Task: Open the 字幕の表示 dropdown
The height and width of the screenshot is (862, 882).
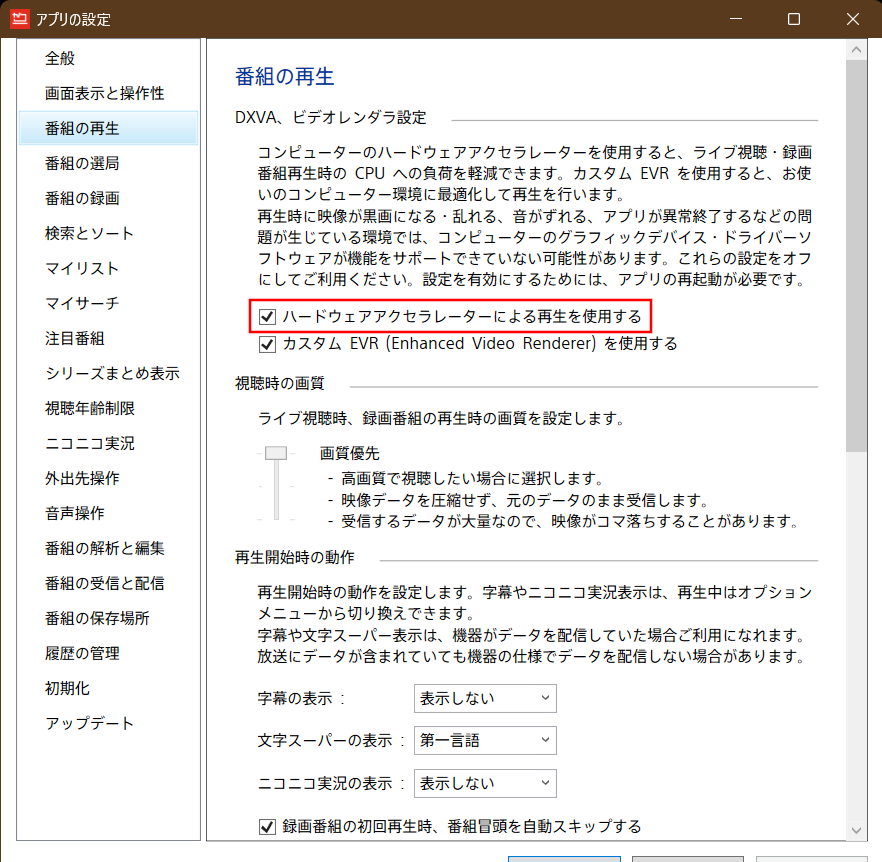Action: (485, 698)
